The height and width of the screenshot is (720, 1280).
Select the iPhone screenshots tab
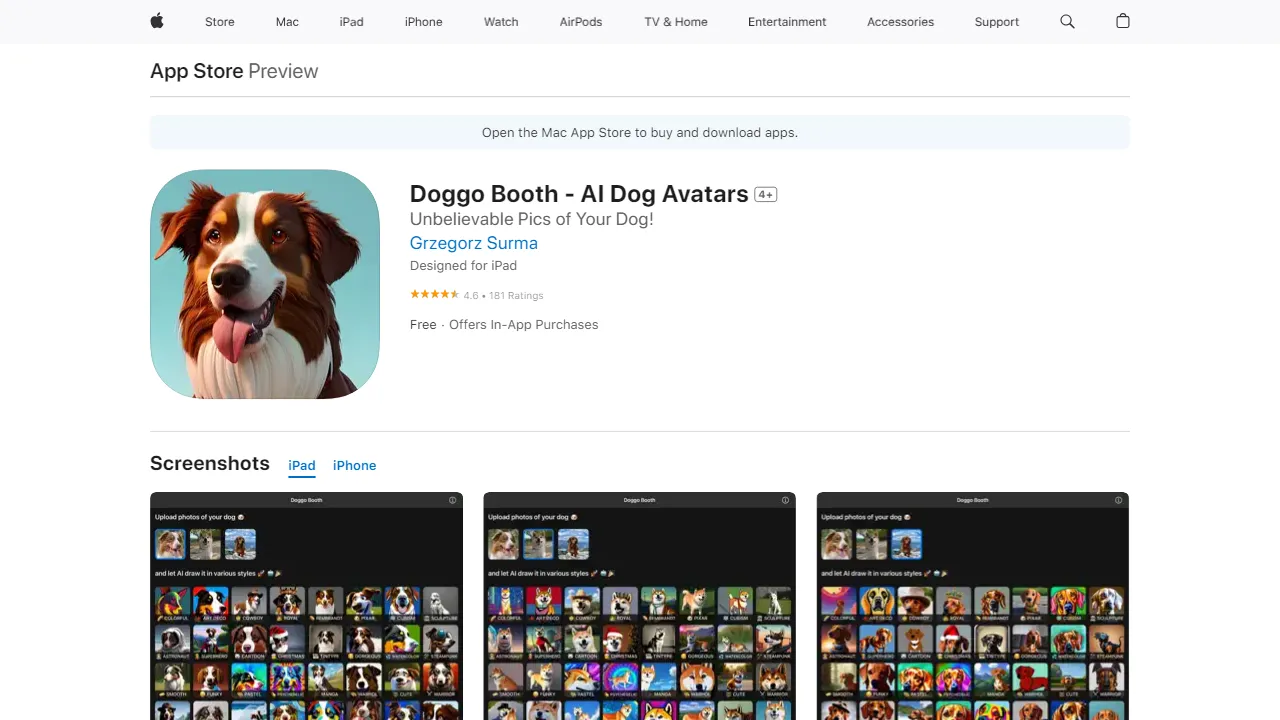pyautogui.click(x=355, y=466)
